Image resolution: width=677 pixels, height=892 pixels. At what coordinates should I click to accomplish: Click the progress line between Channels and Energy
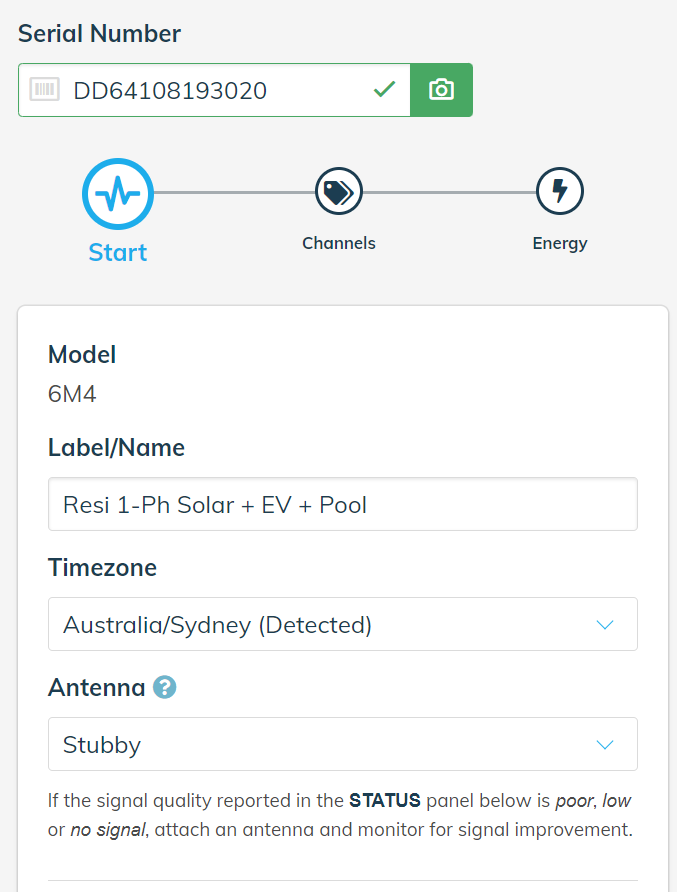pyautogui.click(x=449, y=192)
